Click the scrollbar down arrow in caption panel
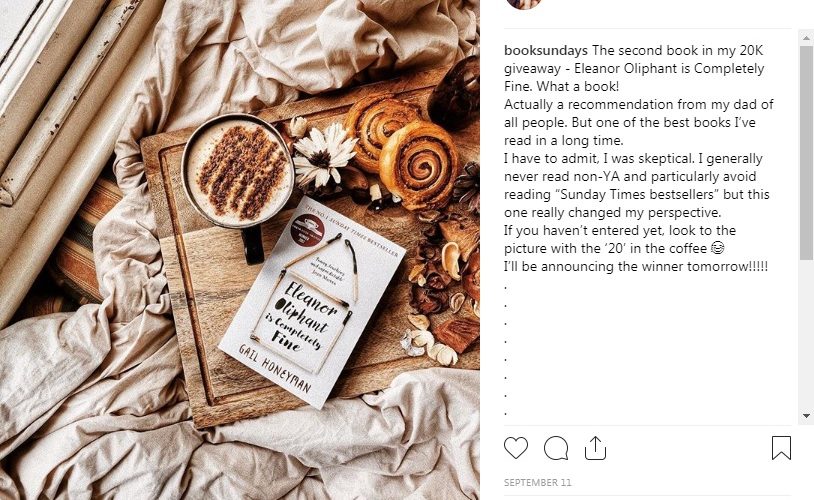 pos(806,416)
